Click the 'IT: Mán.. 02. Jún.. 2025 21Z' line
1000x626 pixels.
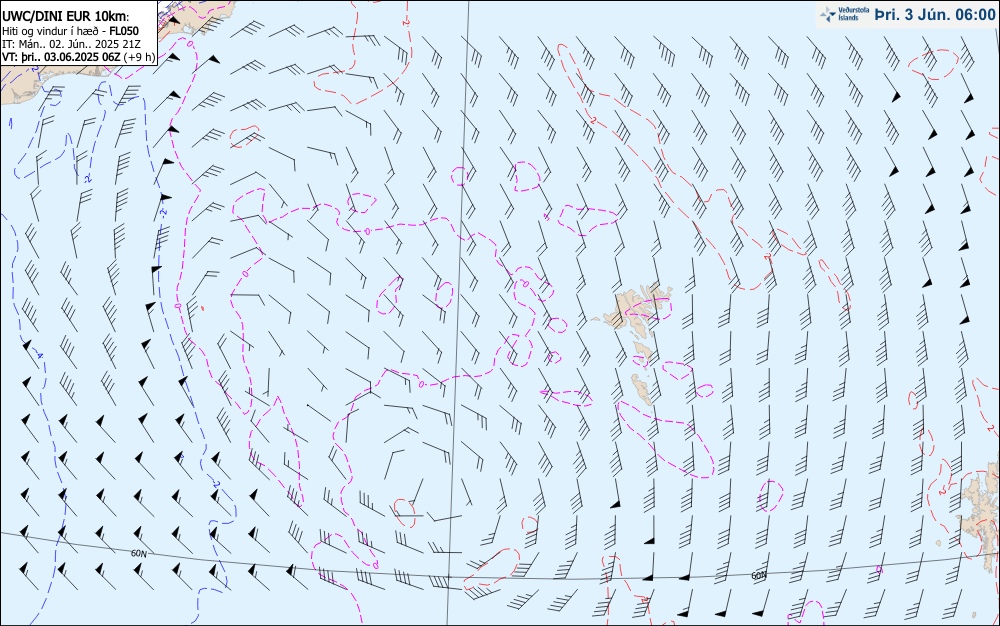(71, 44)
